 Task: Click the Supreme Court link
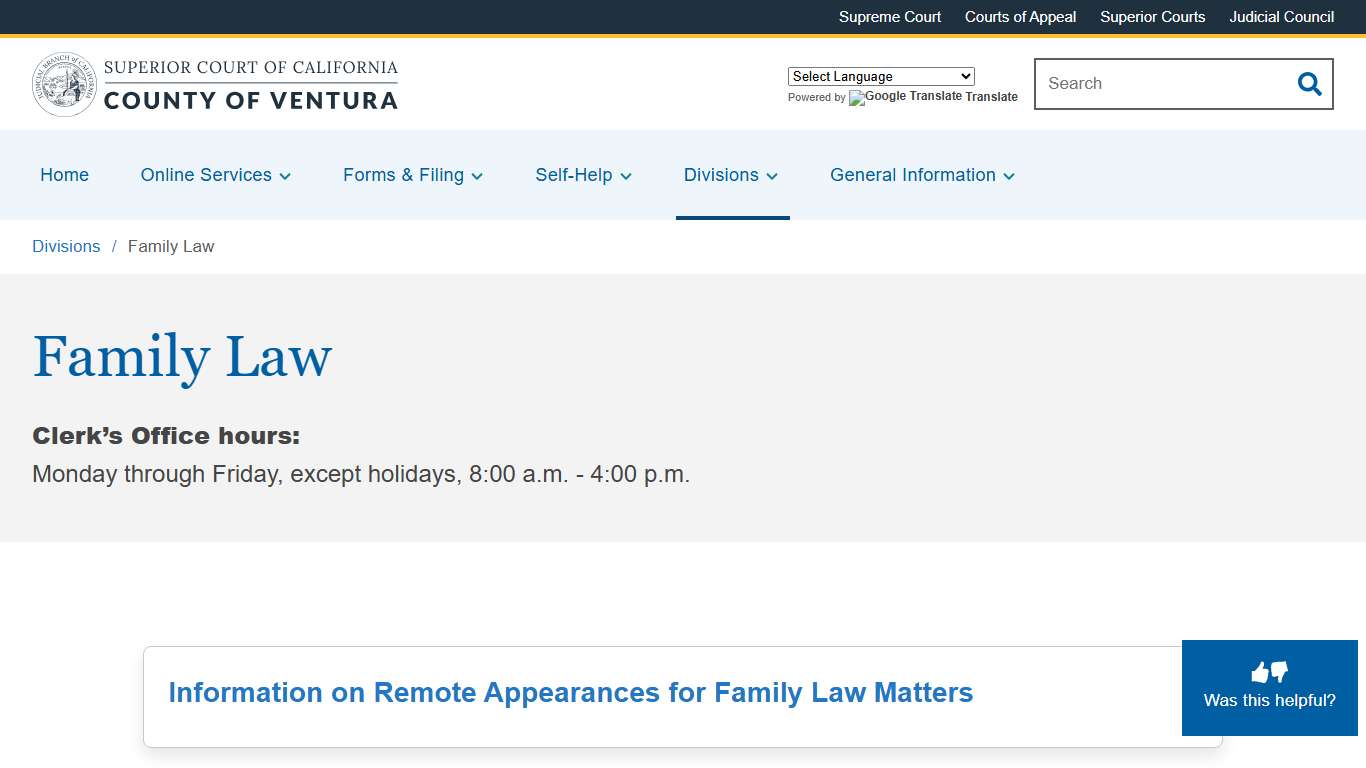(x=889, y=17)
